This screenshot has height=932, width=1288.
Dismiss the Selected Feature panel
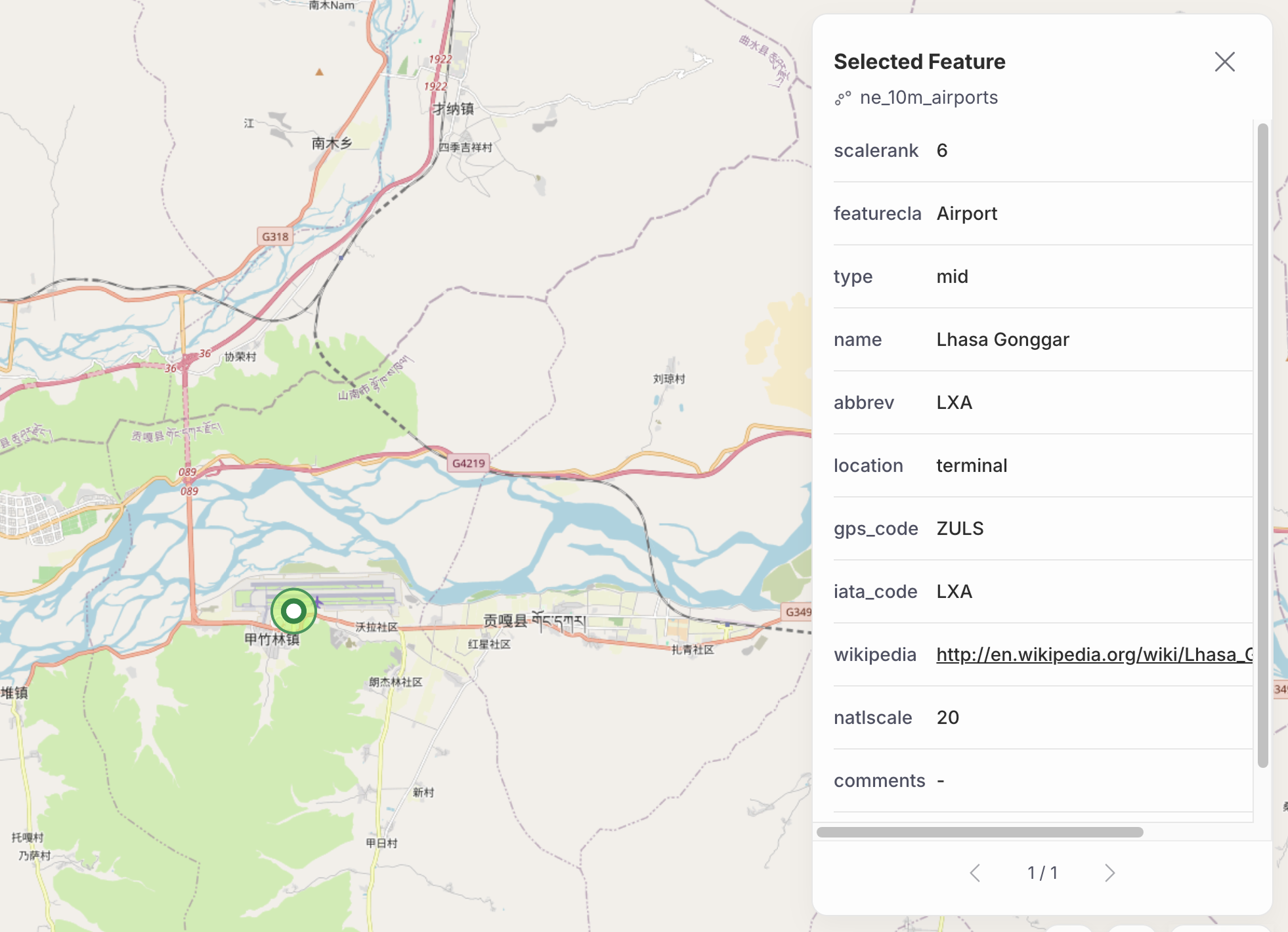coord(1224,61)
